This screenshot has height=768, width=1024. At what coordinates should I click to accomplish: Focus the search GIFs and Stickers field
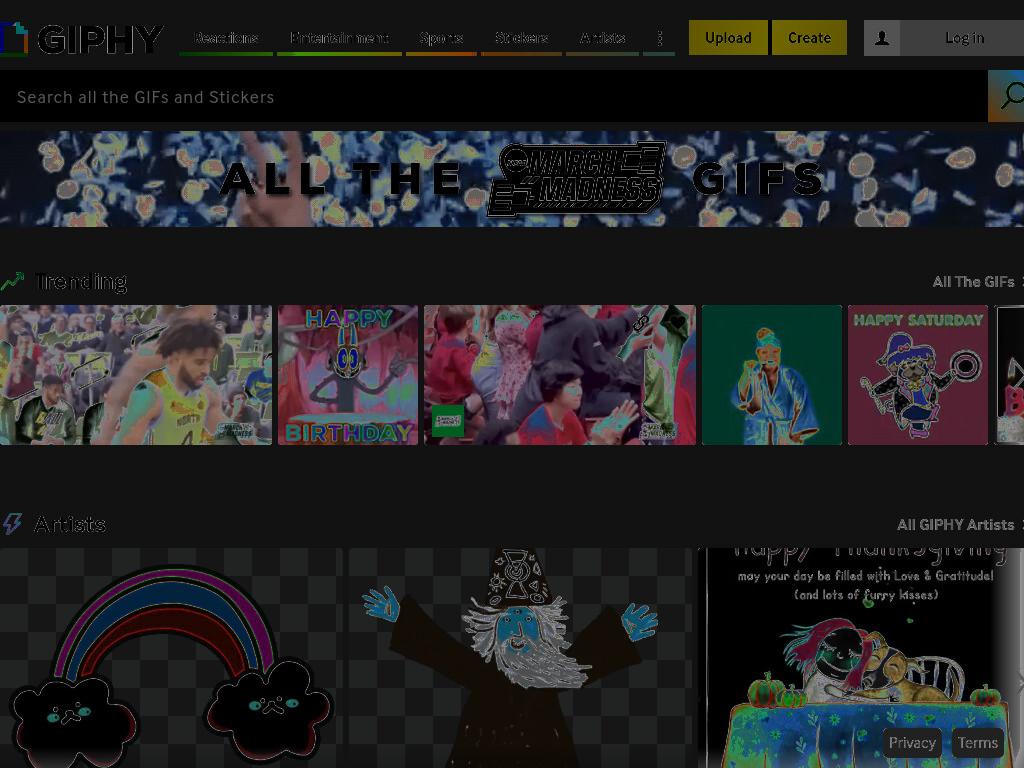pyautogui.click(x=494, y=97)
